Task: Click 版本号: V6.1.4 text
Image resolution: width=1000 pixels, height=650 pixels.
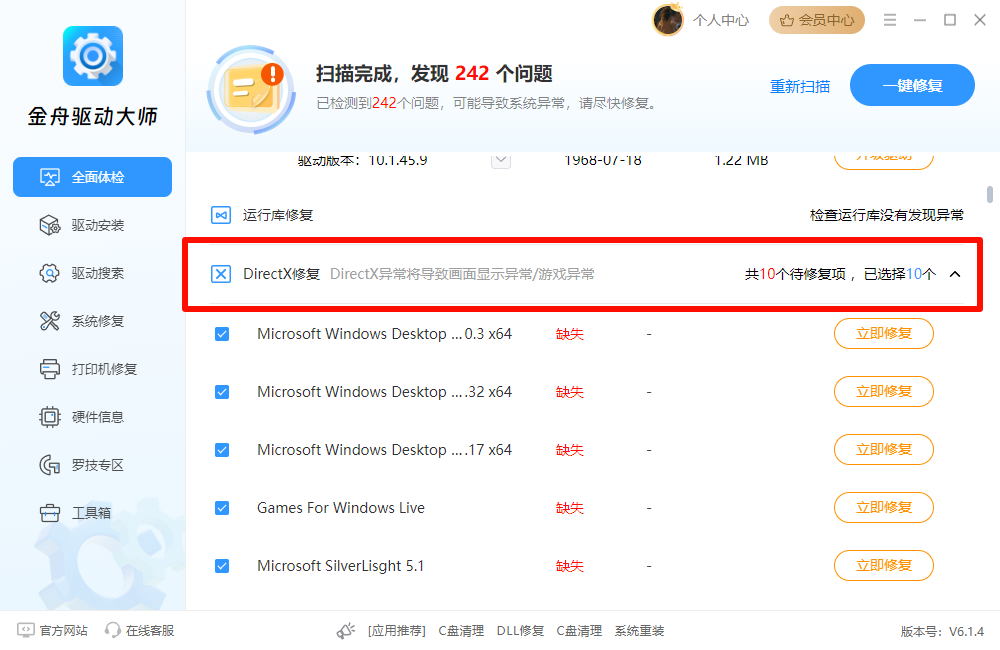Action: 943,632
